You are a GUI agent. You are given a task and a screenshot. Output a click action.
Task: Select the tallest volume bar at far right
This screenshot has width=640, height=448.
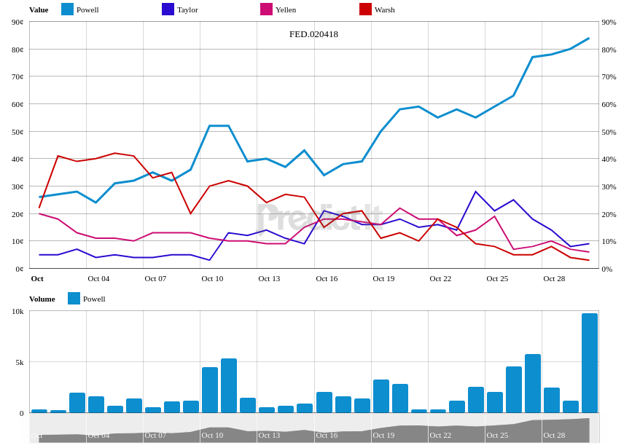[x=589, y=362]
